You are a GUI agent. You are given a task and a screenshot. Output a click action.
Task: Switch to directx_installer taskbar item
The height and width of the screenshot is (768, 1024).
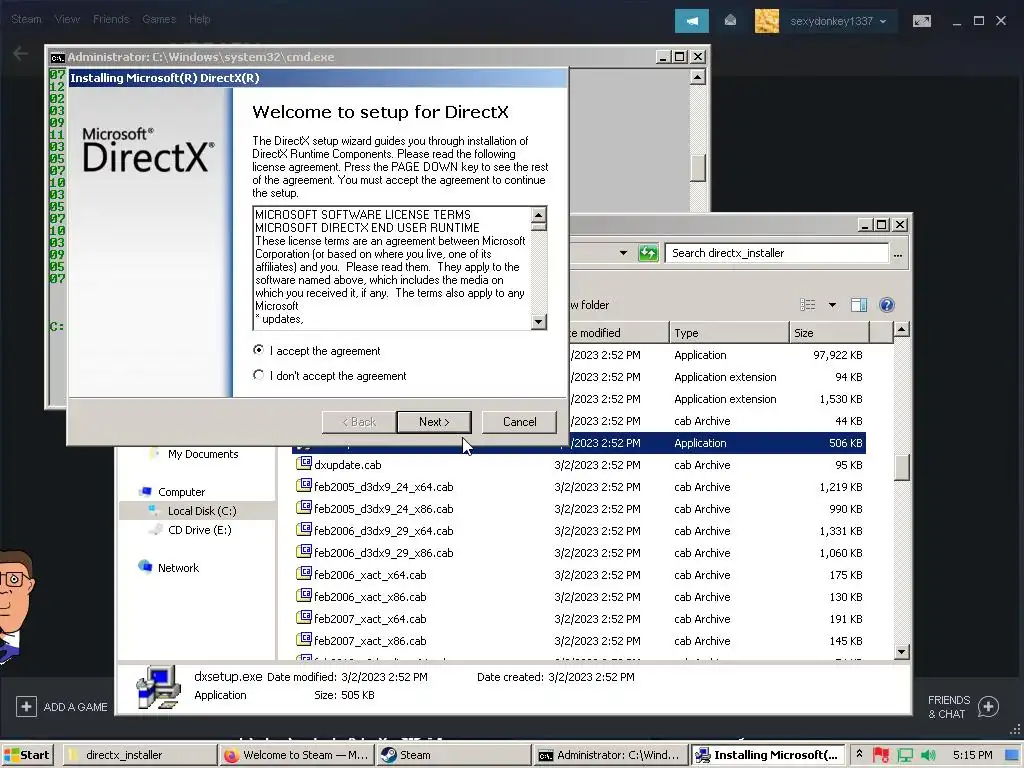coord(140,755)
